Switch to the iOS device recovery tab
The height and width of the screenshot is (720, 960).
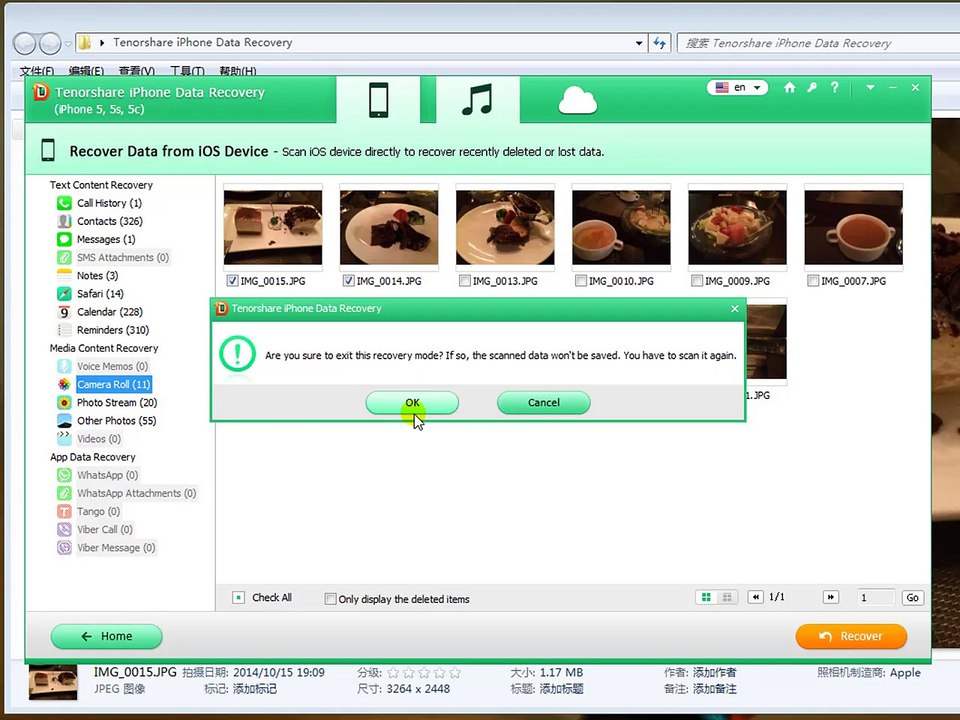(378, 100)
